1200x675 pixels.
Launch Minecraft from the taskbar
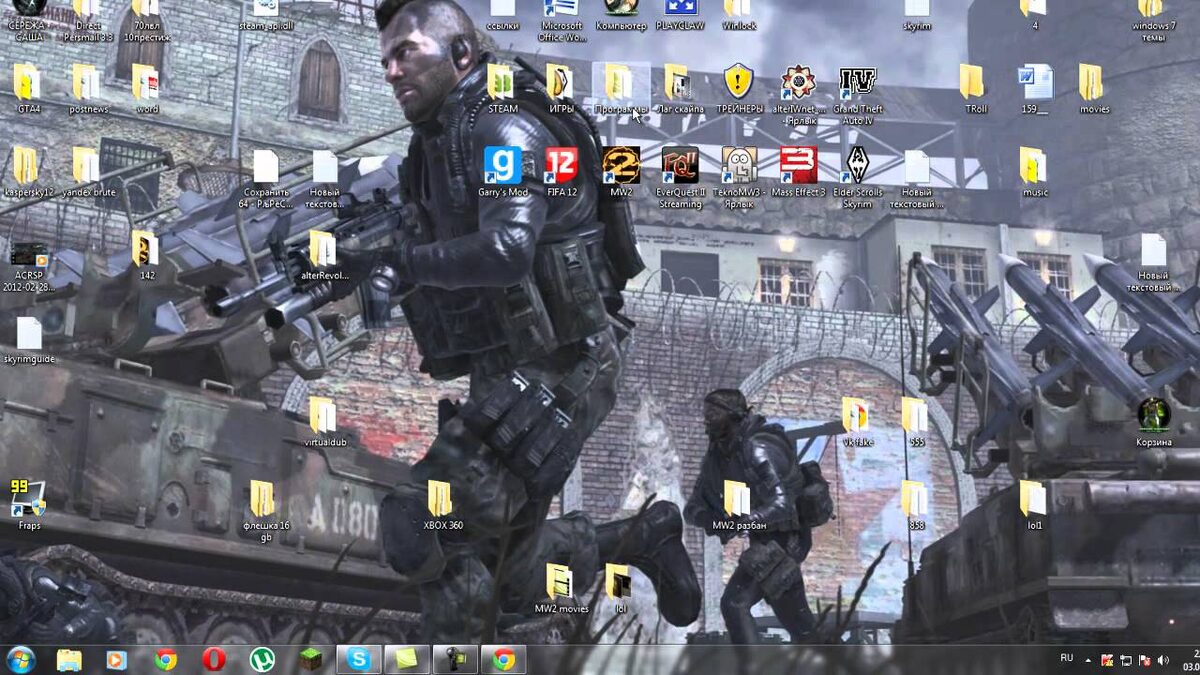tap(311, 660)
